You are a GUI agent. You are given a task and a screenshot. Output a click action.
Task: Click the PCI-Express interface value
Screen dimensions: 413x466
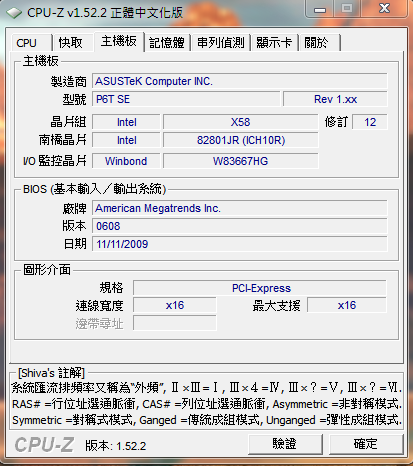pos(260,288)
